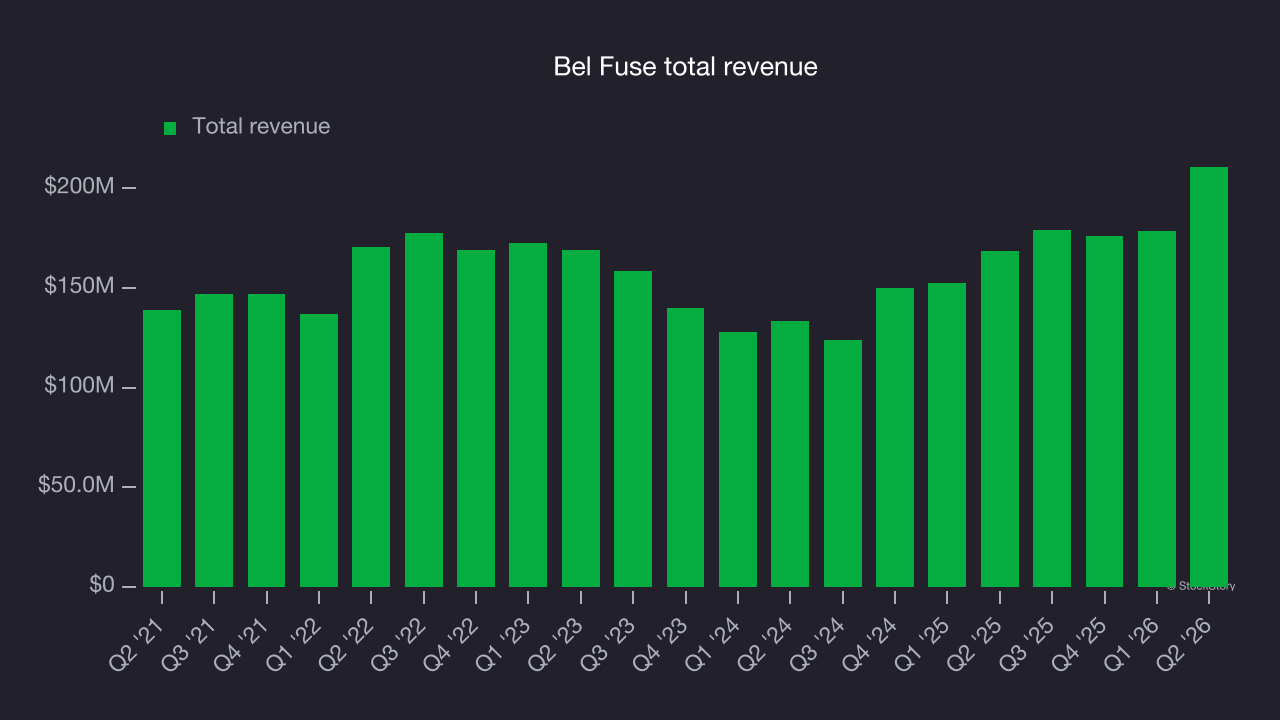
Task: Click the $100M y-axis label
Action: [x=79, y=386]
